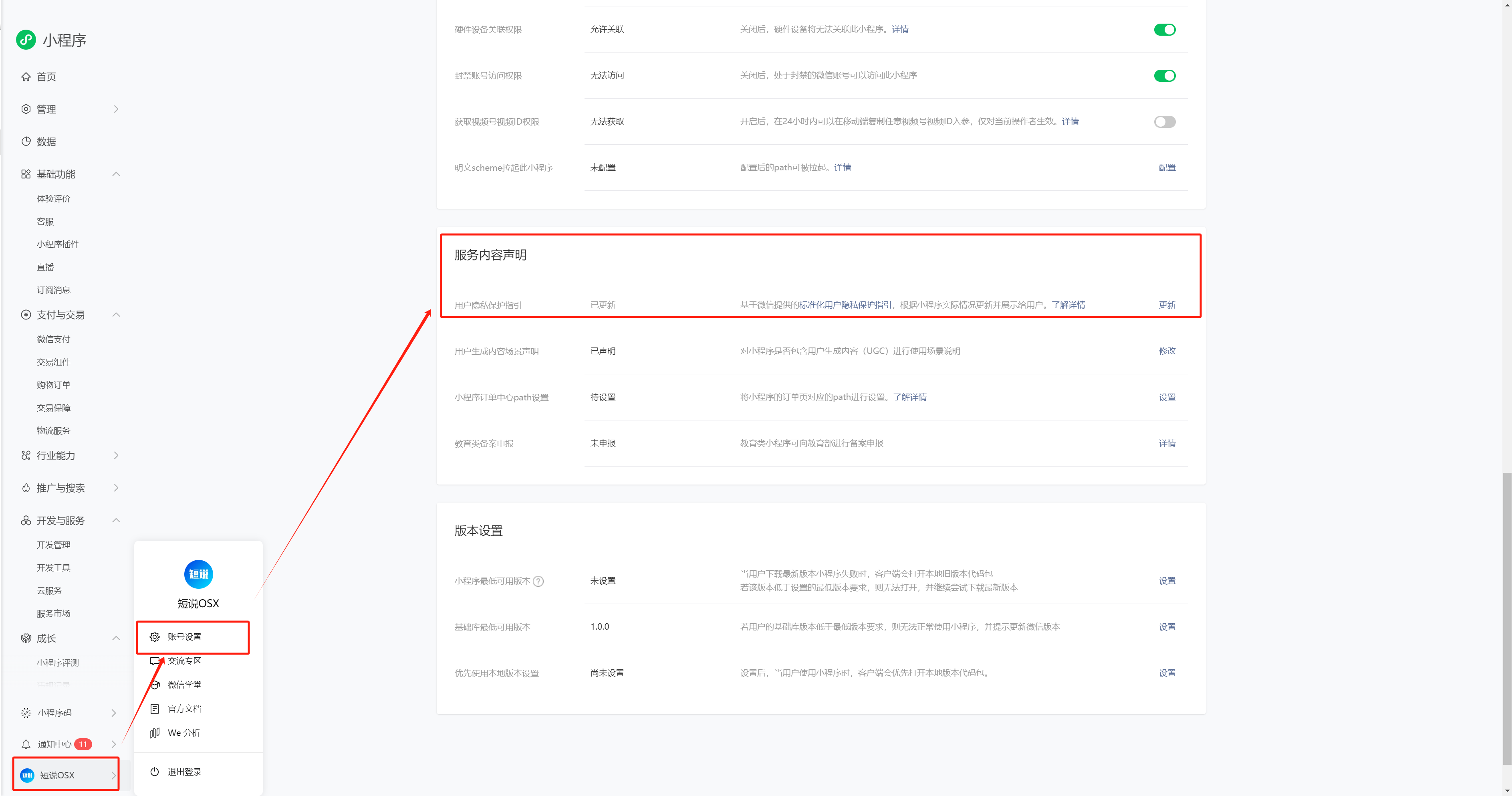Click the 通知中心 bell icon
This screenshot has width=1512, height=796.
(x=26, y=744)
